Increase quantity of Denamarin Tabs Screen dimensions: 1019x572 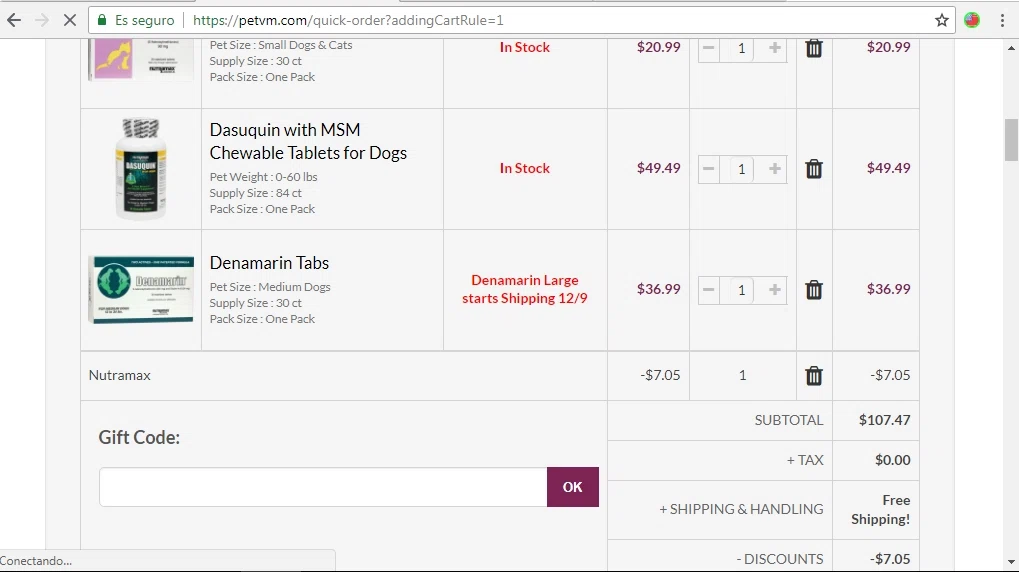click(x=775, y=290)
